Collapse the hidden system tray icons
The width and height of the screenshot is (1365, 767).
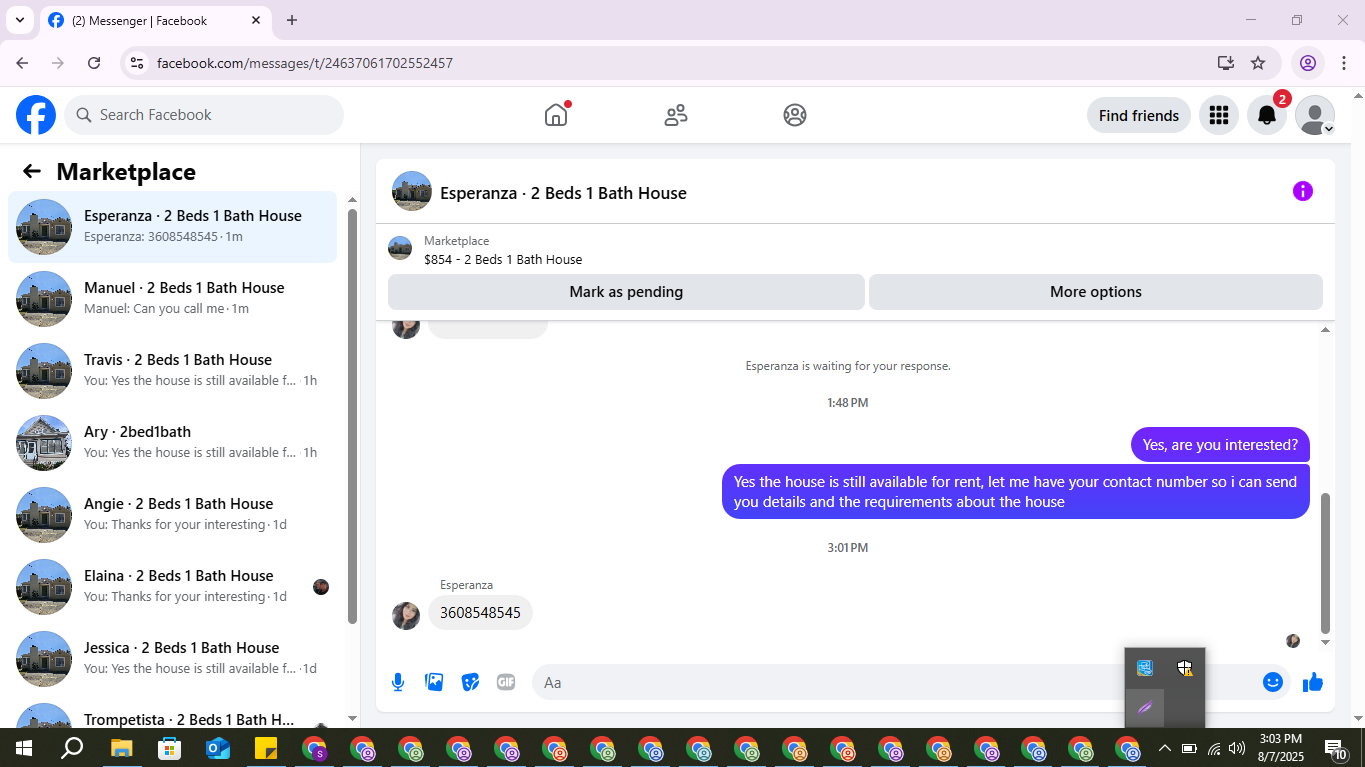pos(1164,748)
